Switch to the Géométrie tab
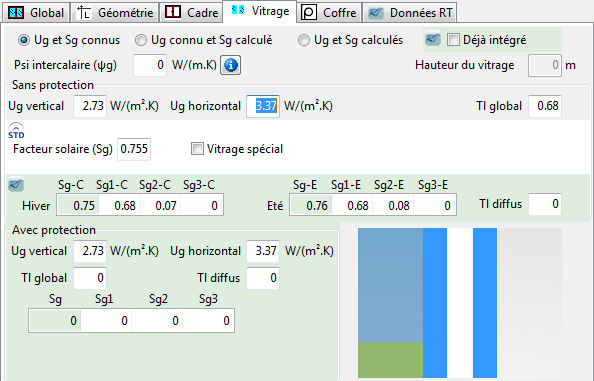The width and height of the screenshot is (594, 381). click(115, 12)
